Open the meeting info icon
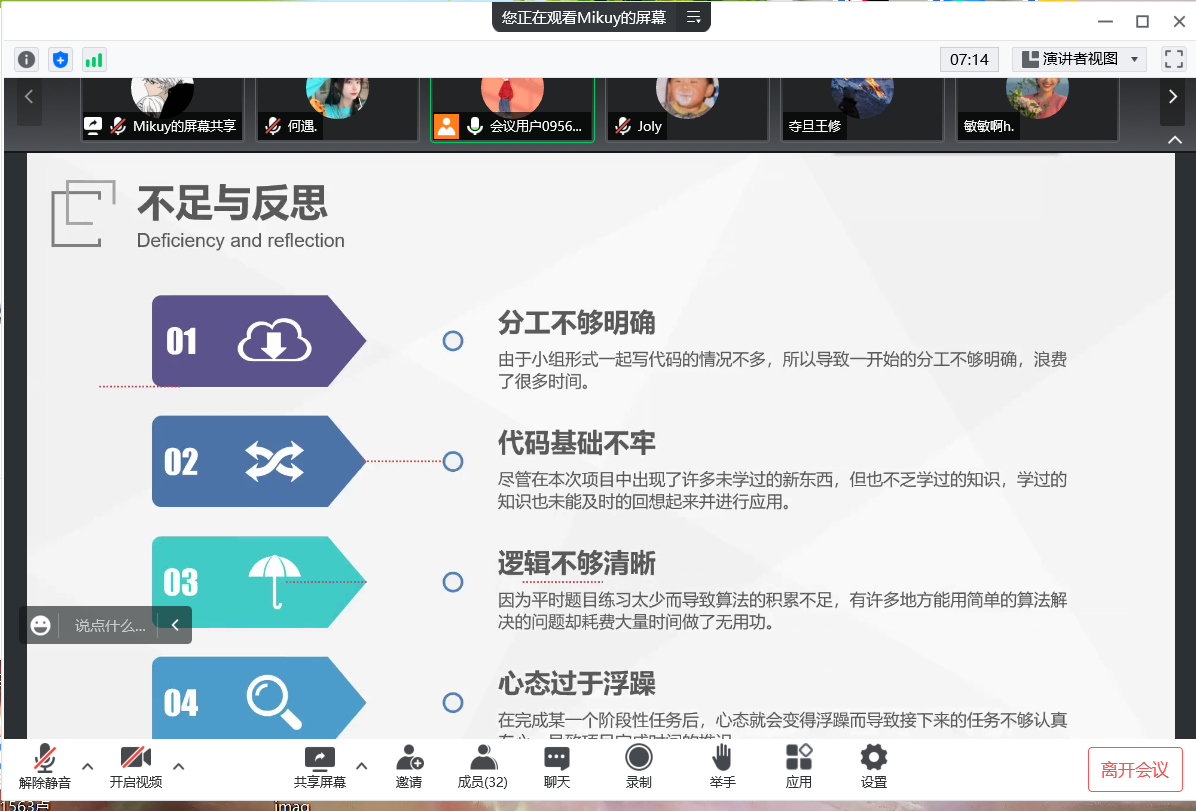Viewport: 1196px width, 811px height. coord(26,59)
